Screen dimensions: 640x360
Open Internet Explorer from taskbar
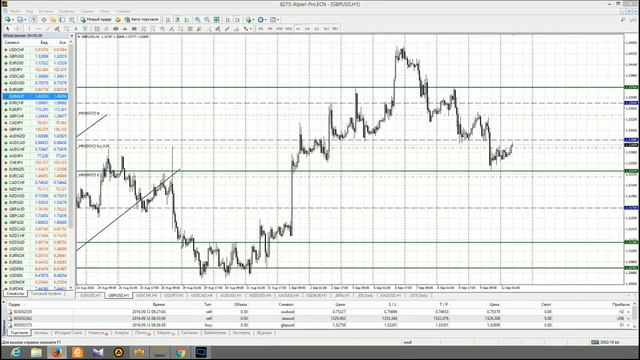pos(16,352)
